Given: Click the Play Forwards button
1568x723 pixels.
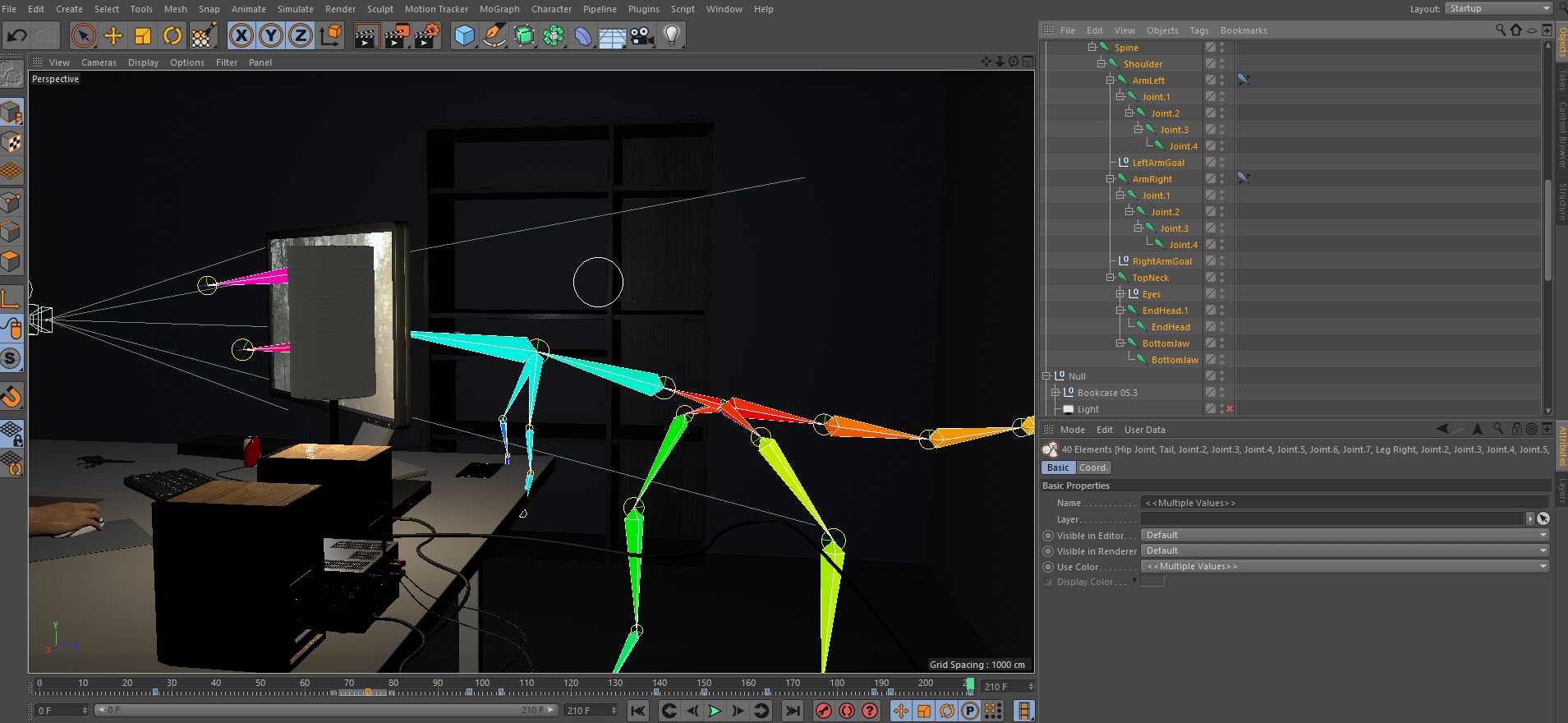Looking at the screenshot, I should (x=715, y=711).
